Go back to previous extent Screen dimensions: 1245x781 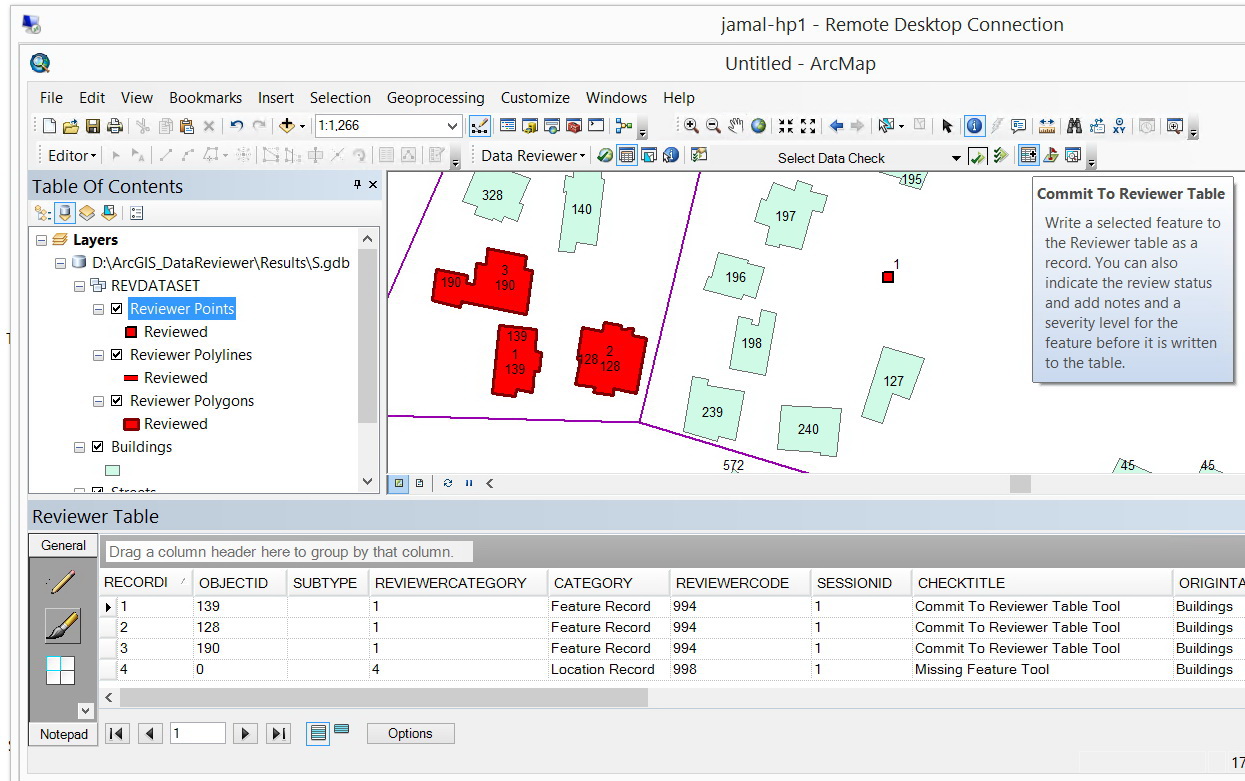836,126
